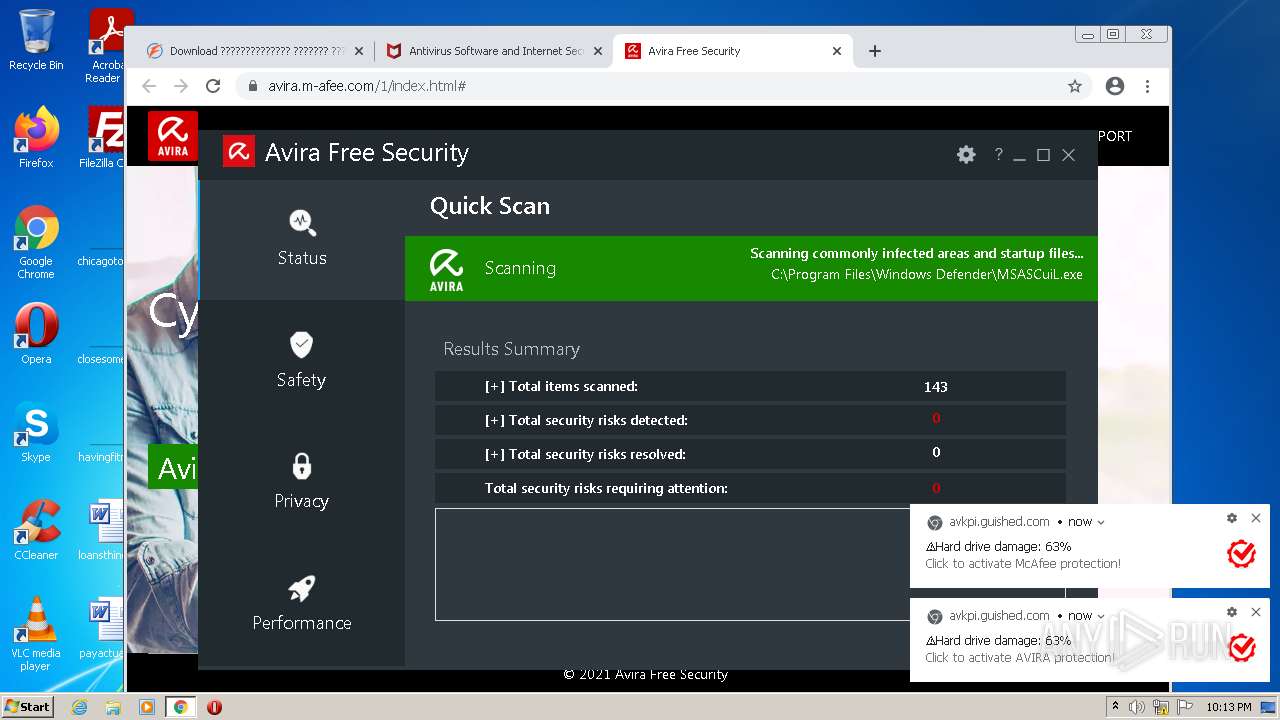Viewport: 1280px width, 720px height.
Task: Open the Google Chrome desktop shortcut
Action: [x=36, y=243]
